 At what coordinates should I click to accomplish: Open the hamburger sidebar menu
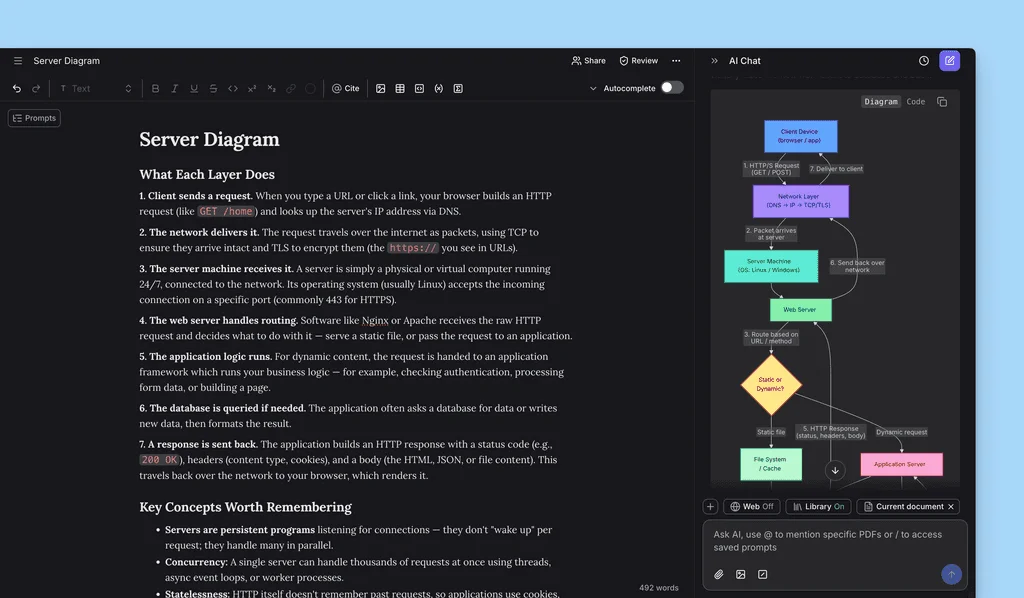[18, 61]
